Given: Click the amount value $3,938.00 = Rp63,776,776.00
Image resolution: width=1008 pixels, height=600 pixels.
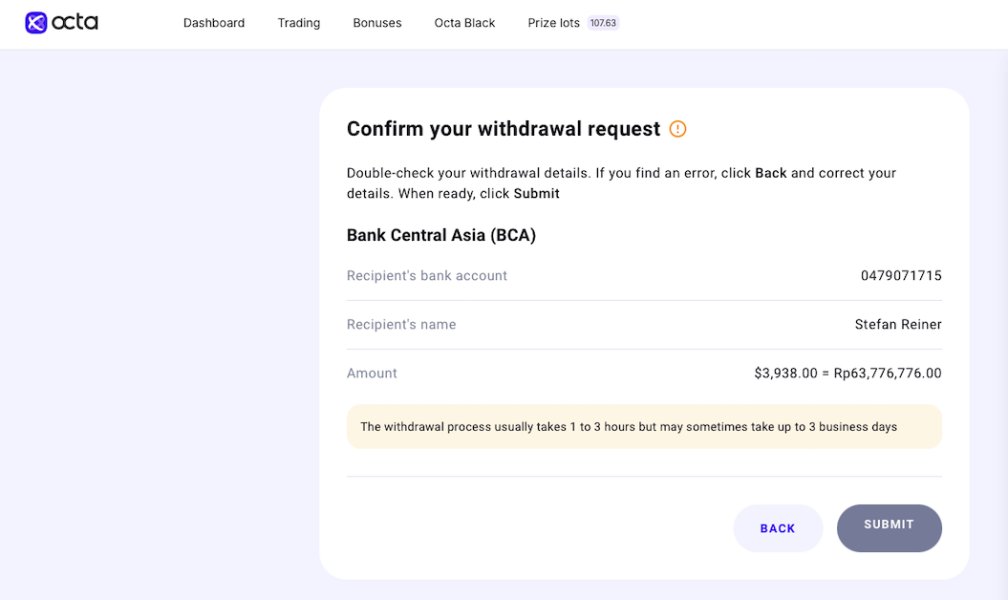Looking at the screenshot, I should [x=848, y=374].
